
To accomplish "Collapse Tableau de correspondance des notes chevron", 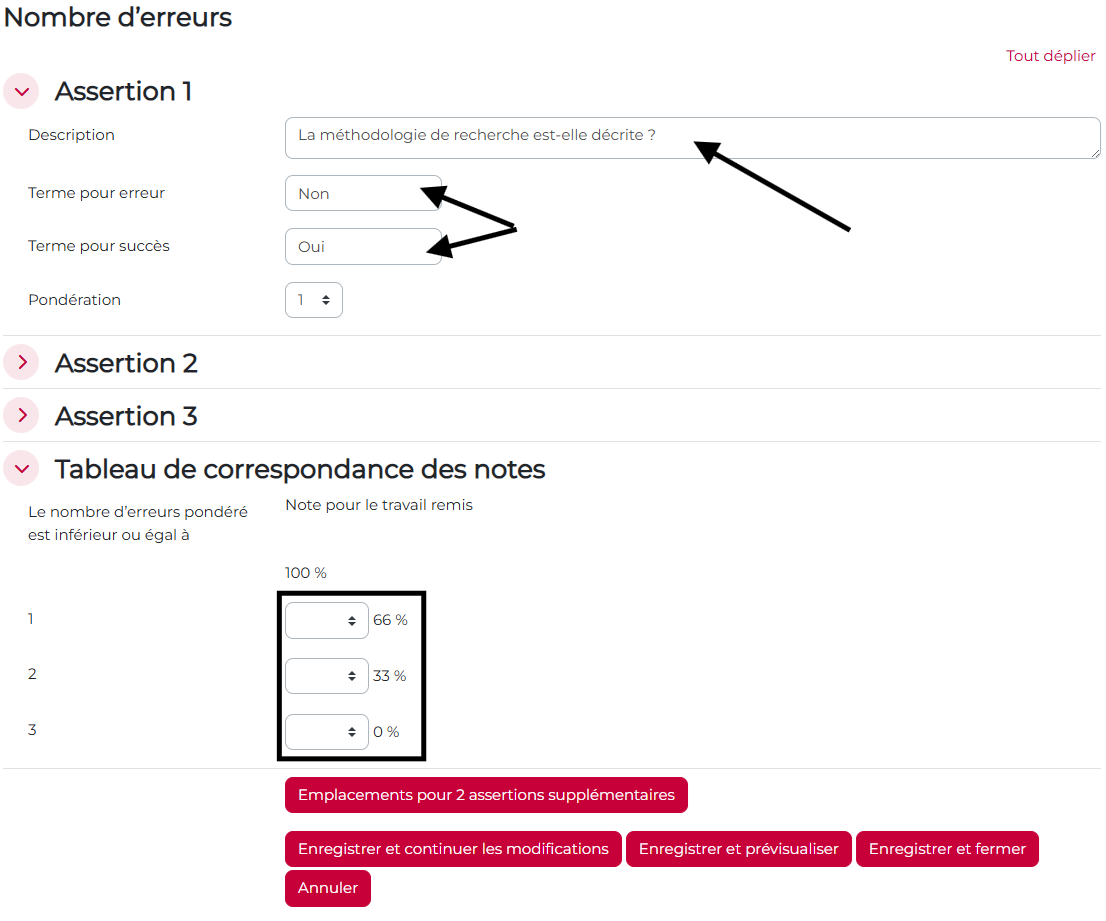I will (21, 468).
